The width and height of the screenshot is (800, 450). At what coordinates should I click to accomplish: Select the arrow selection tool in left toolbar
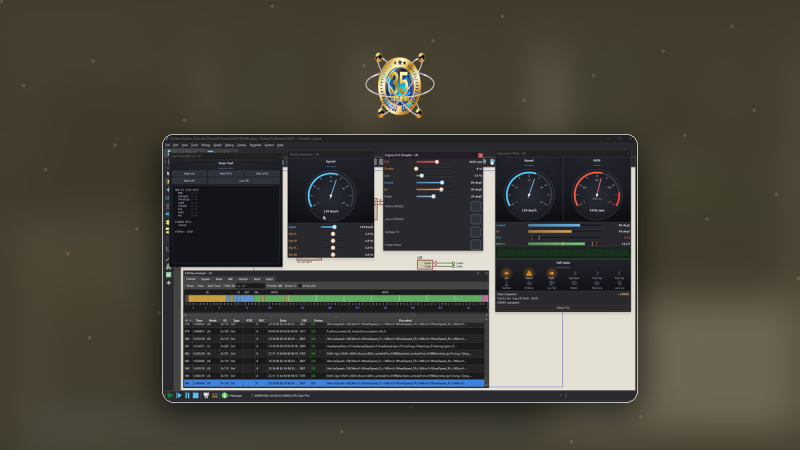[x=168, y=173]
